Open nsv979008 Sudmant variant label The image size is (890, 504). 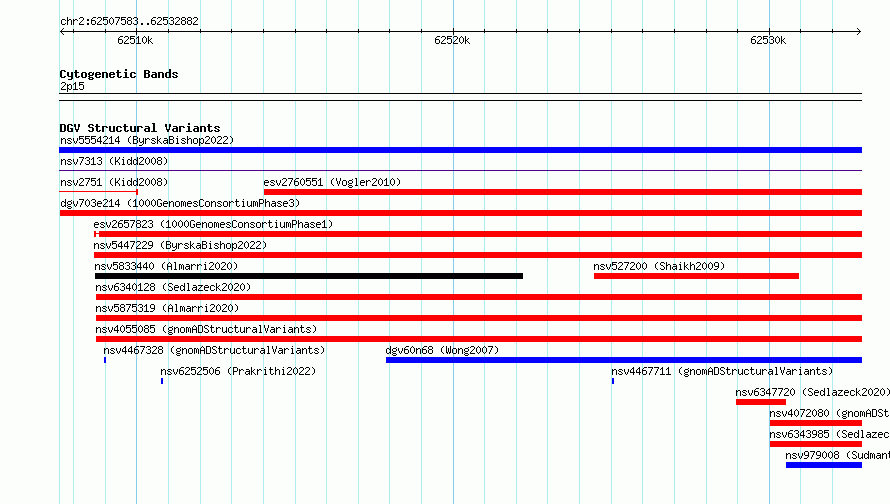(837, 455)
